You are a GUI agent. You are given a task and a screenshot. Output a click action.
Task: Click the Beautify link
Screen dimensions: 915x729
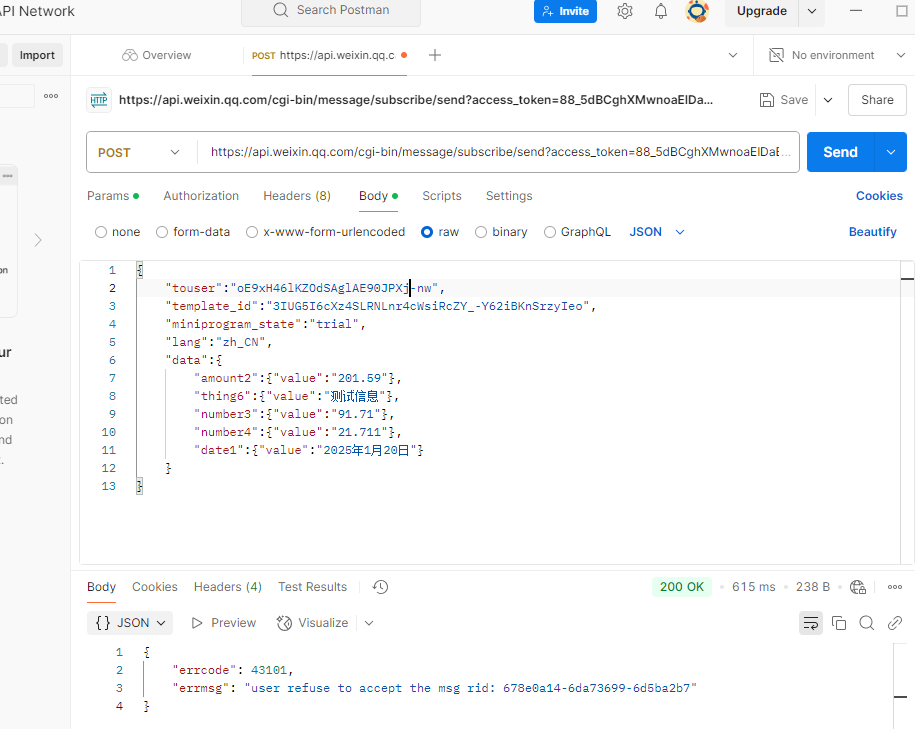[x=872, y=232]
